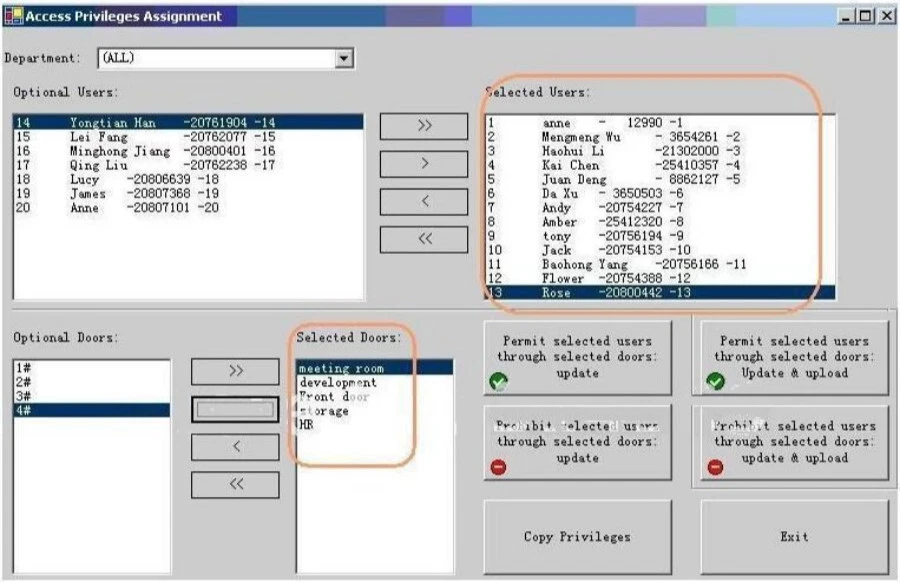Screen dimensions: 900x582
Task: Return a selected user with the < arrow
Action: pos(424,201)
